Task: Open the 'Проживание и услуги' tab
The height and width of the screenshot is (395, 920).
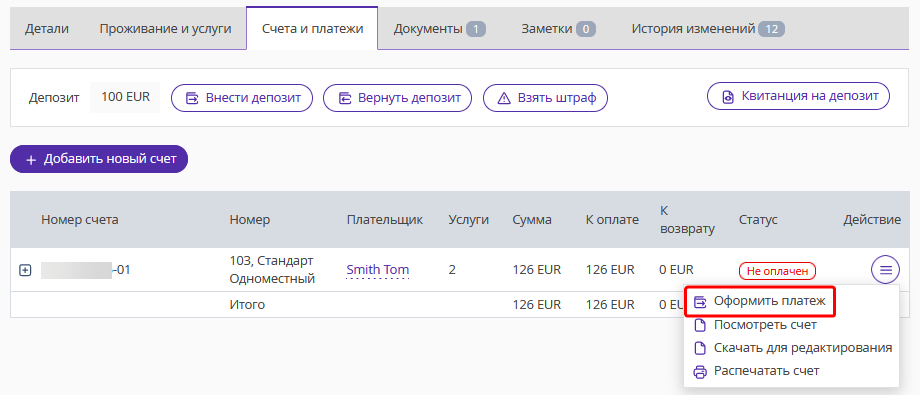Action: (165, 29)
